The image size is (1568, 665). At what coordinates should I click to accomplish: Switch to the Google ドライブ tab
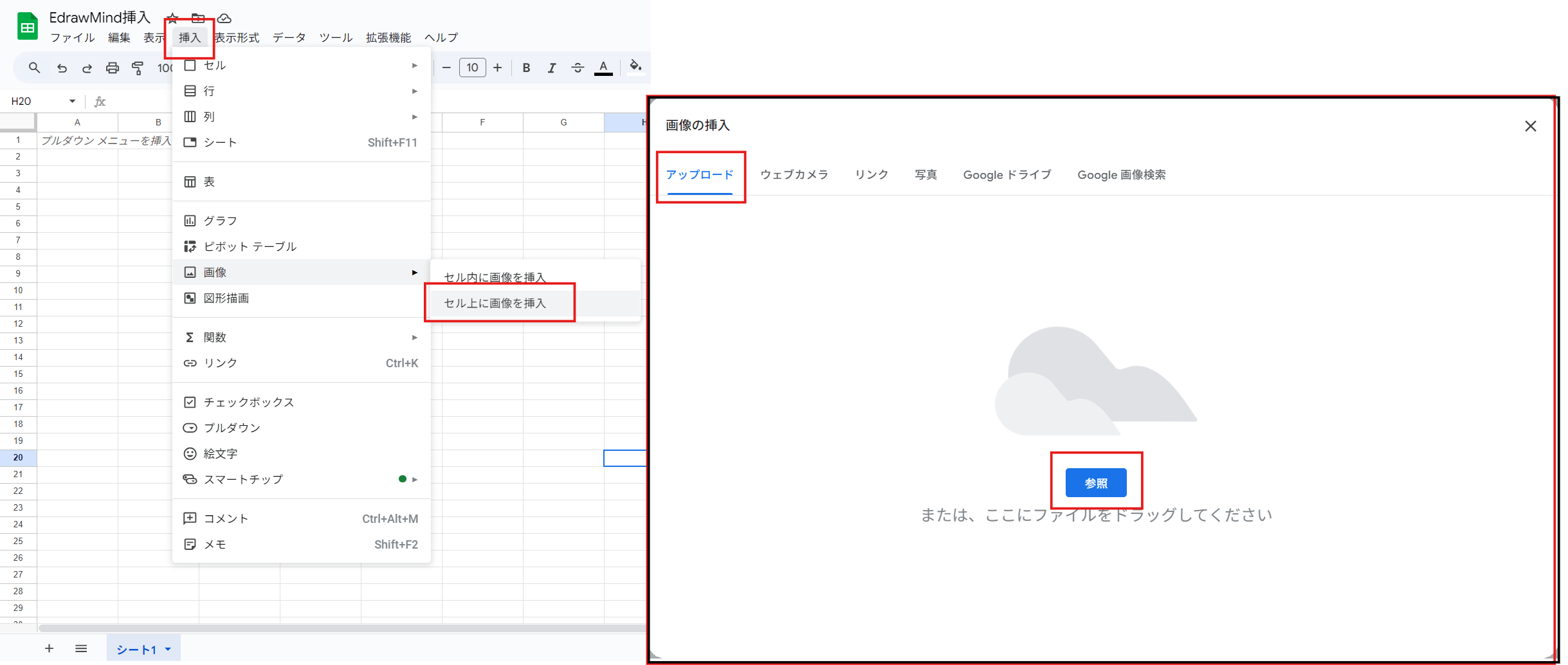1007,175
